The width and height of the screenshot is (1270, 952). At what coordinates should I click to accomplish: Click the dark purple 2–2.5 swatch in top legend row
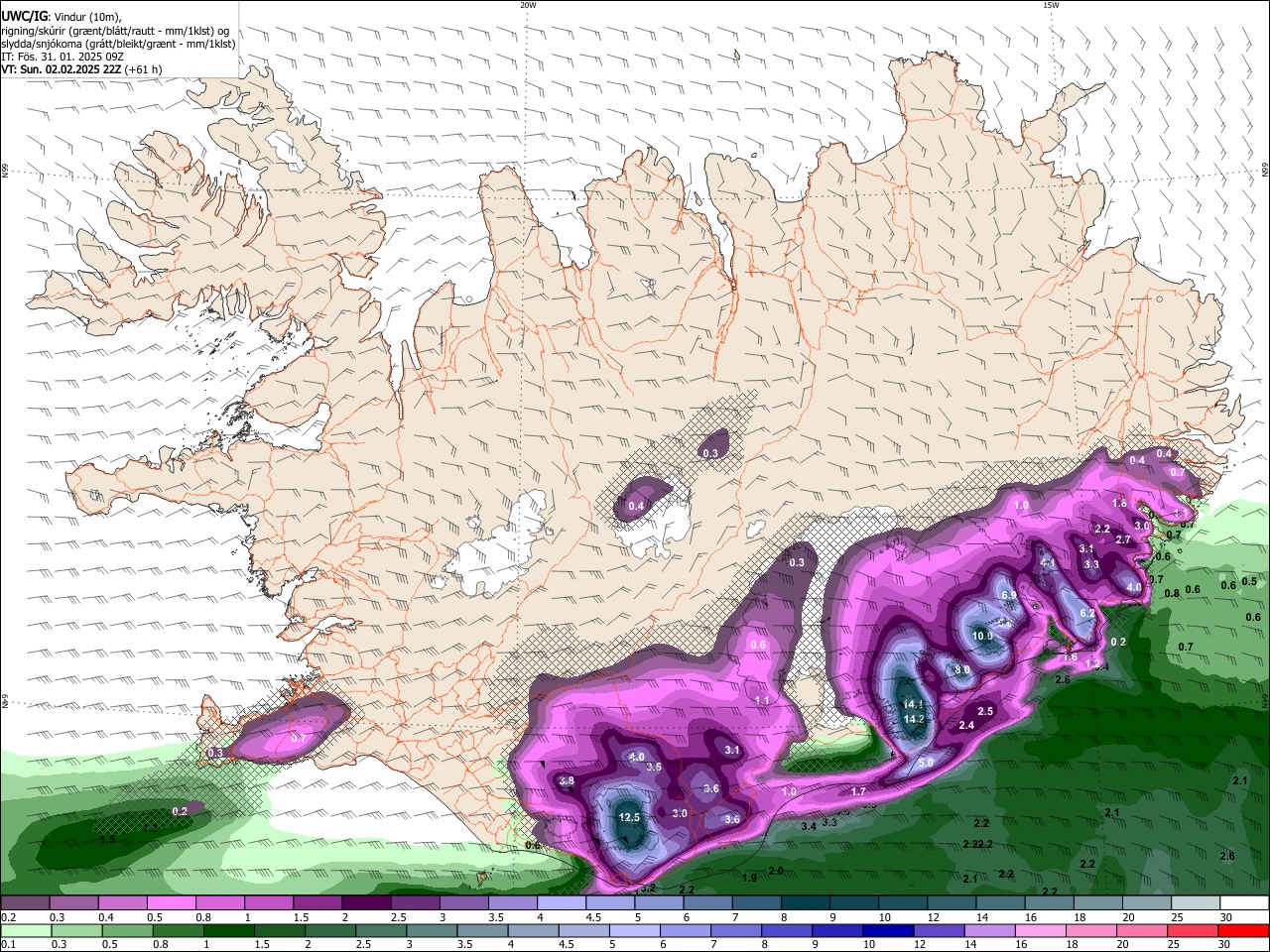(x=366, y=902)
